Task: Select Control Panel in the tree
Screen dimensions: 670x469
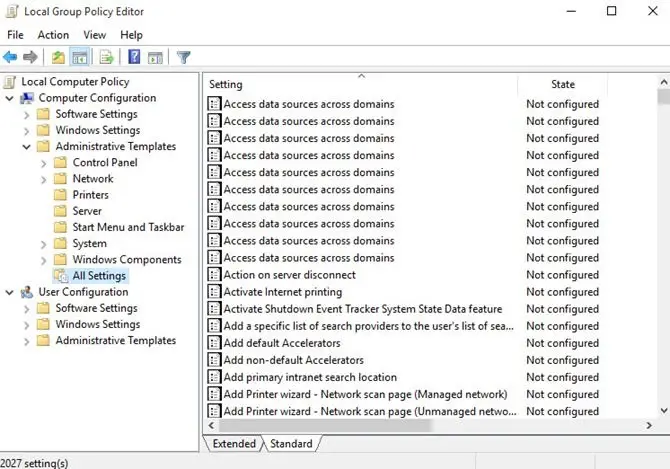Action: click(105, 163)
